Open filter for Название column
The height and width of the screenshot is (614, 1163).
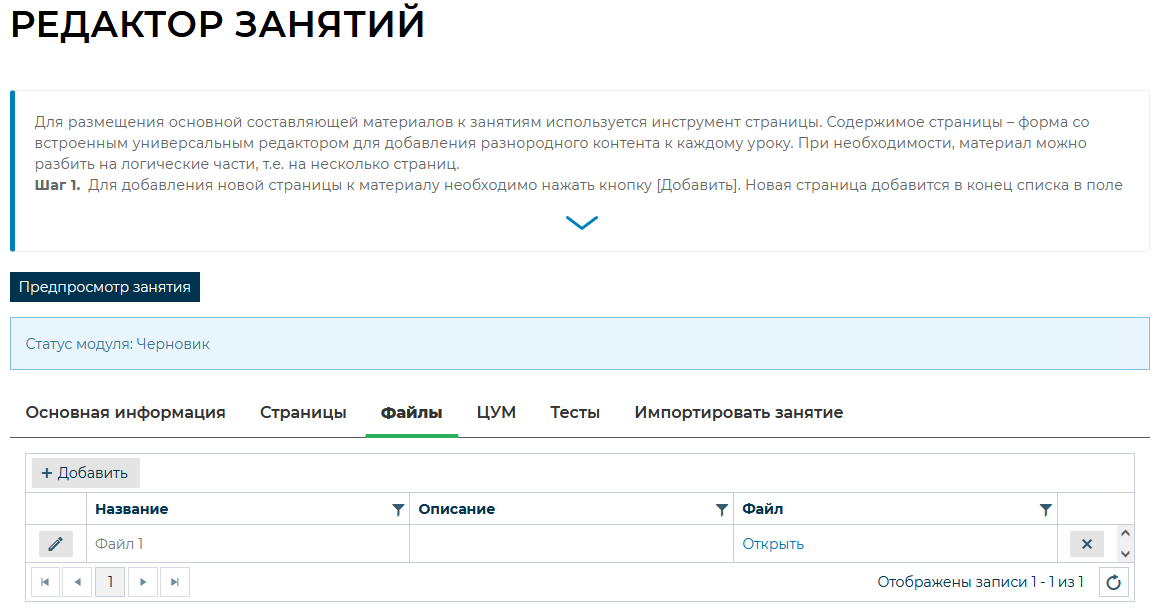pyautogui.click(x=398, y=510)
